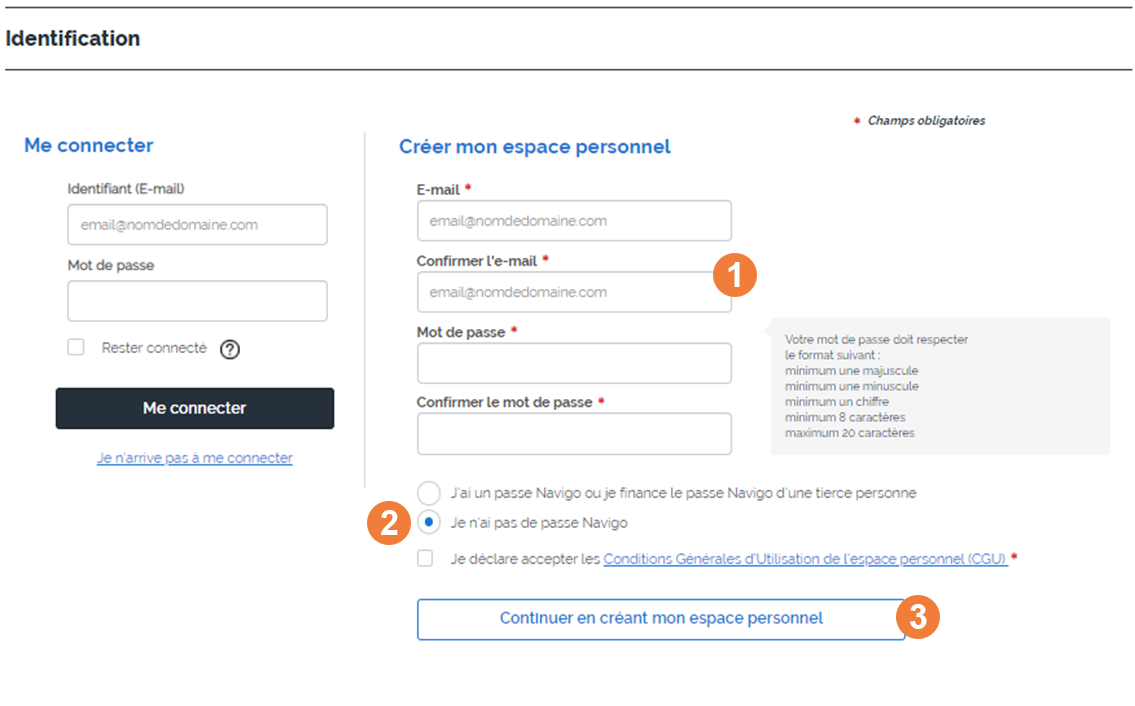Open the Conditions Générales d'Utilisation link

pyautogui.click(x=806, y=559)
